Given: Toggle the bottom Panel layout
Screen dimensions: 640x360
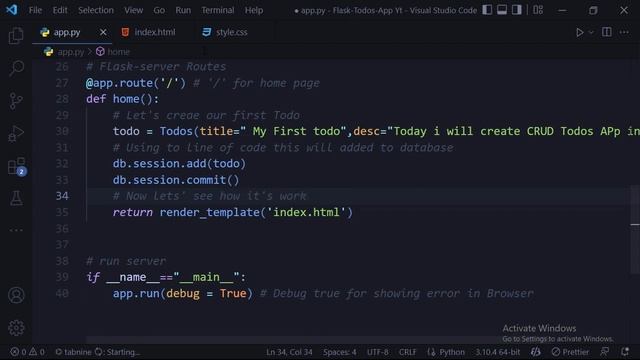Looking at the screenshot, I should 502,10.
